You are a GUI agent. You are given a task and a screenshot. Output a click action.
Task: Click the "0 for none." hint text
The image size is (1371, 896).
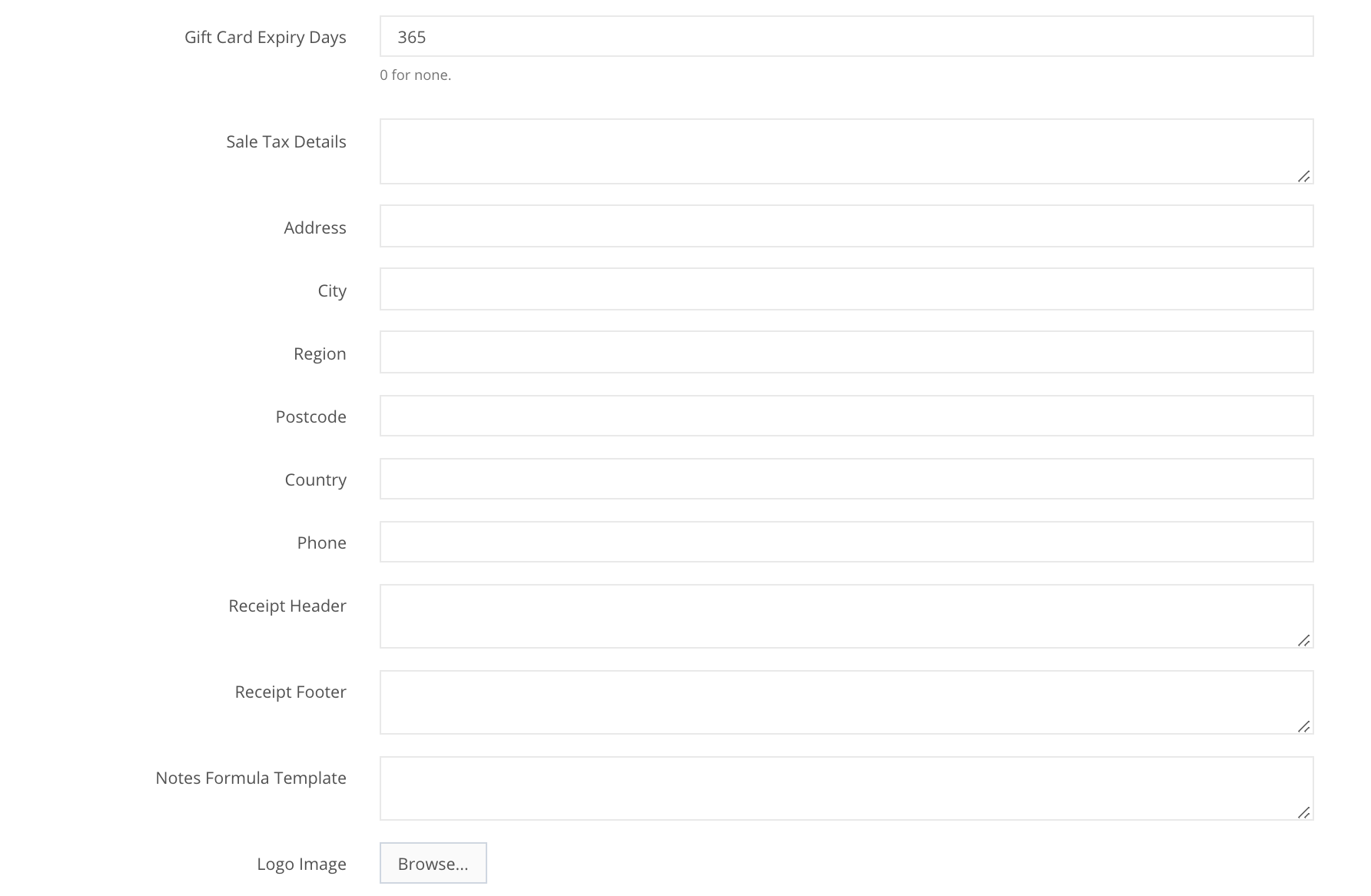click(x=415, y=75)
